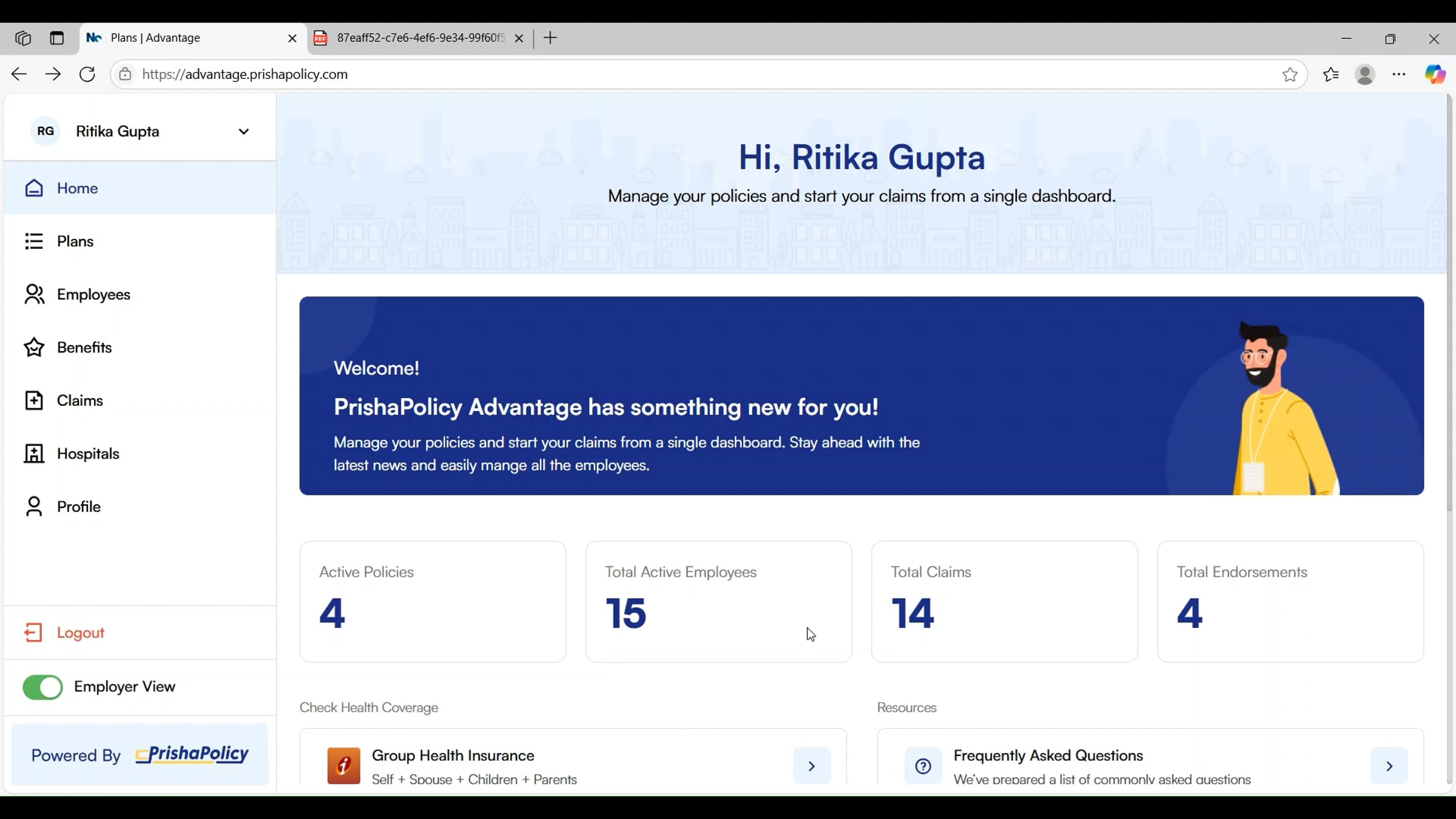1456x819 pixels.
Task: Open the Home sidebar item
Action: pos(140,188)
